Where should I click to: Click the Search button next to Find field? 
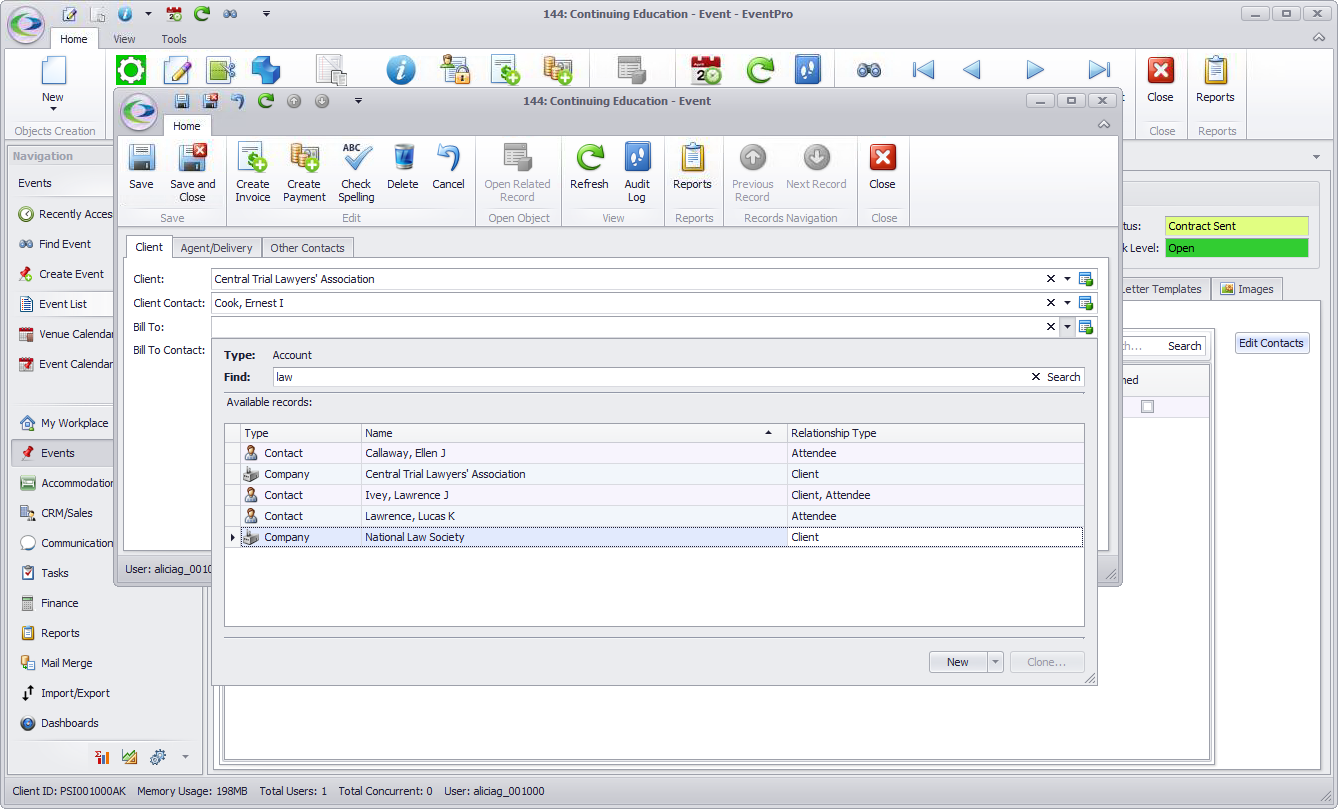coord(1063,377)
